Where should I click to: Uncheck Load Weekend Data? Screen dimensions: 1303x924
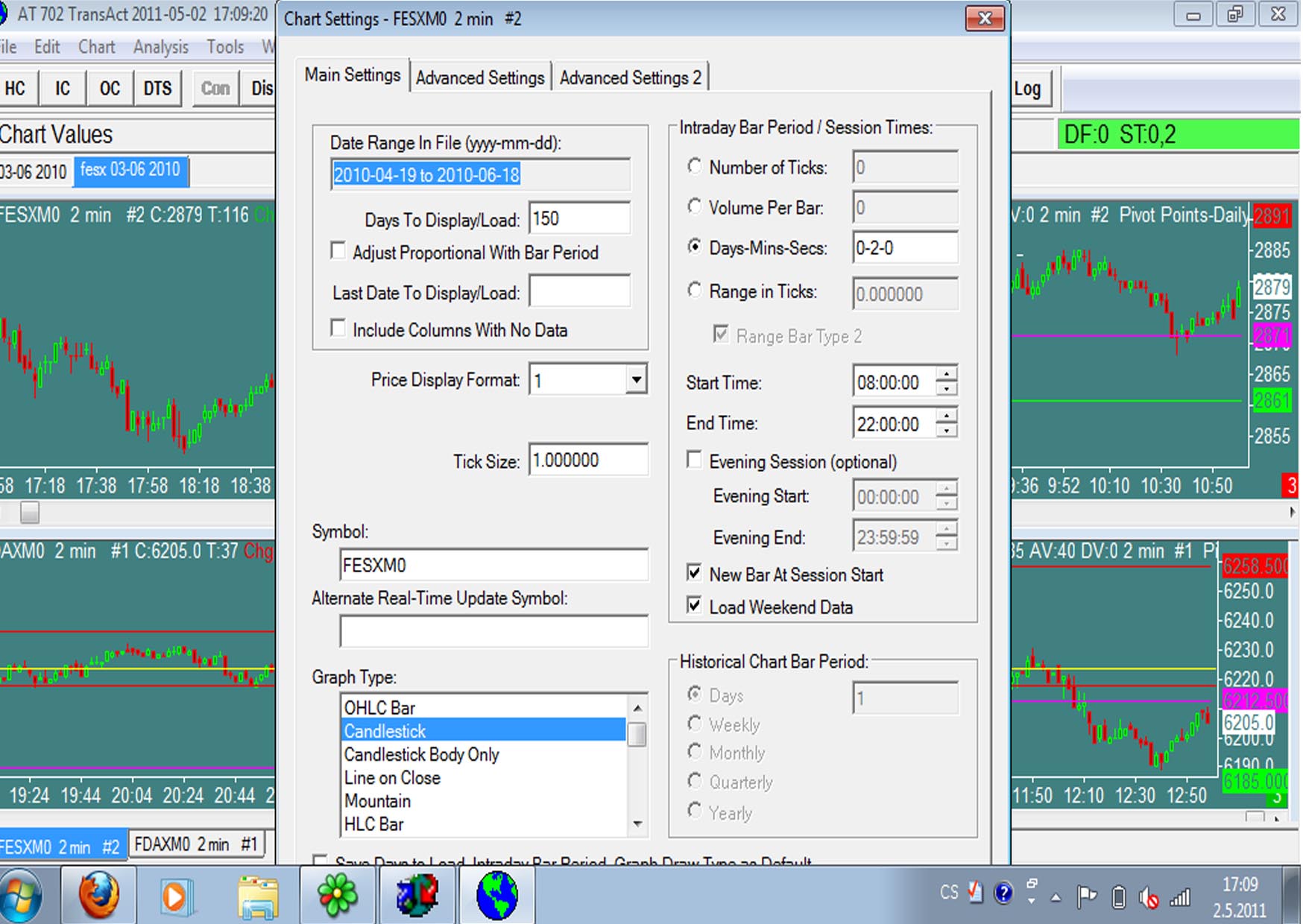click(694, 605)
